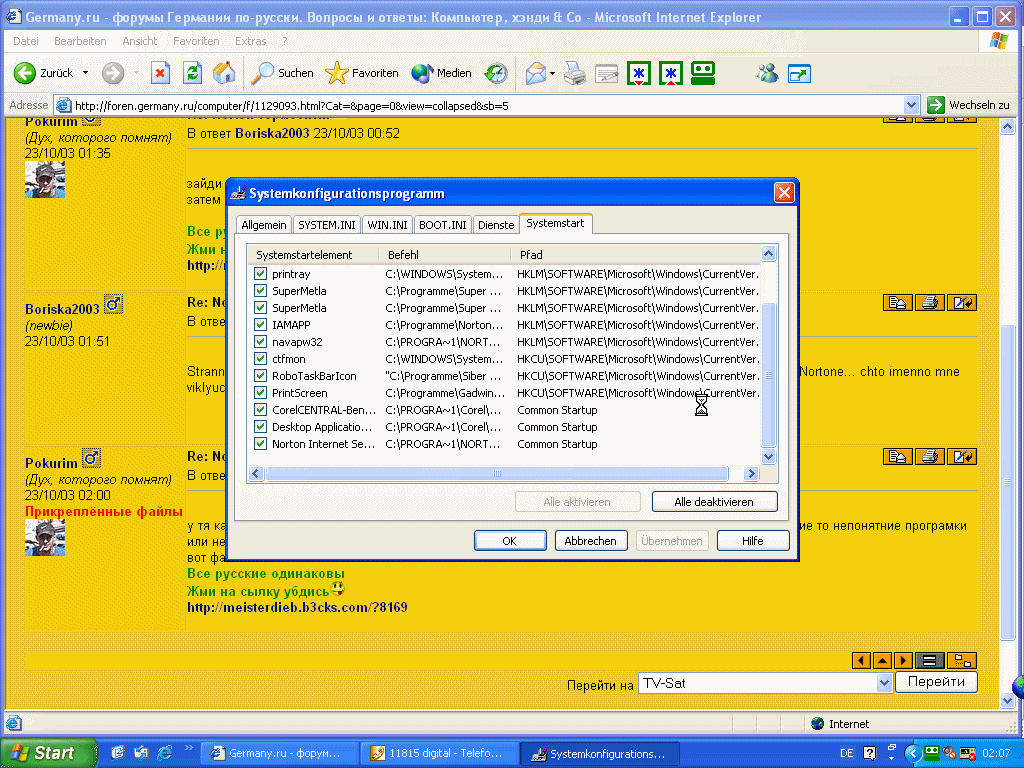Open Medien globe icon
1024x768 pixels.
[423, 73]
